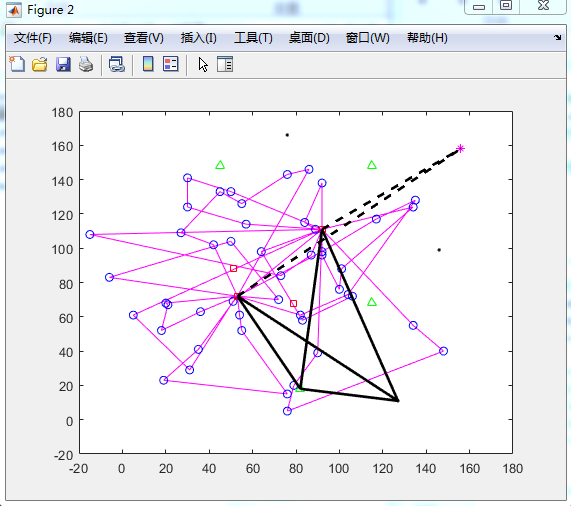Click the New Figure icon
Screen dimensions: 571x506
(17, 64)
